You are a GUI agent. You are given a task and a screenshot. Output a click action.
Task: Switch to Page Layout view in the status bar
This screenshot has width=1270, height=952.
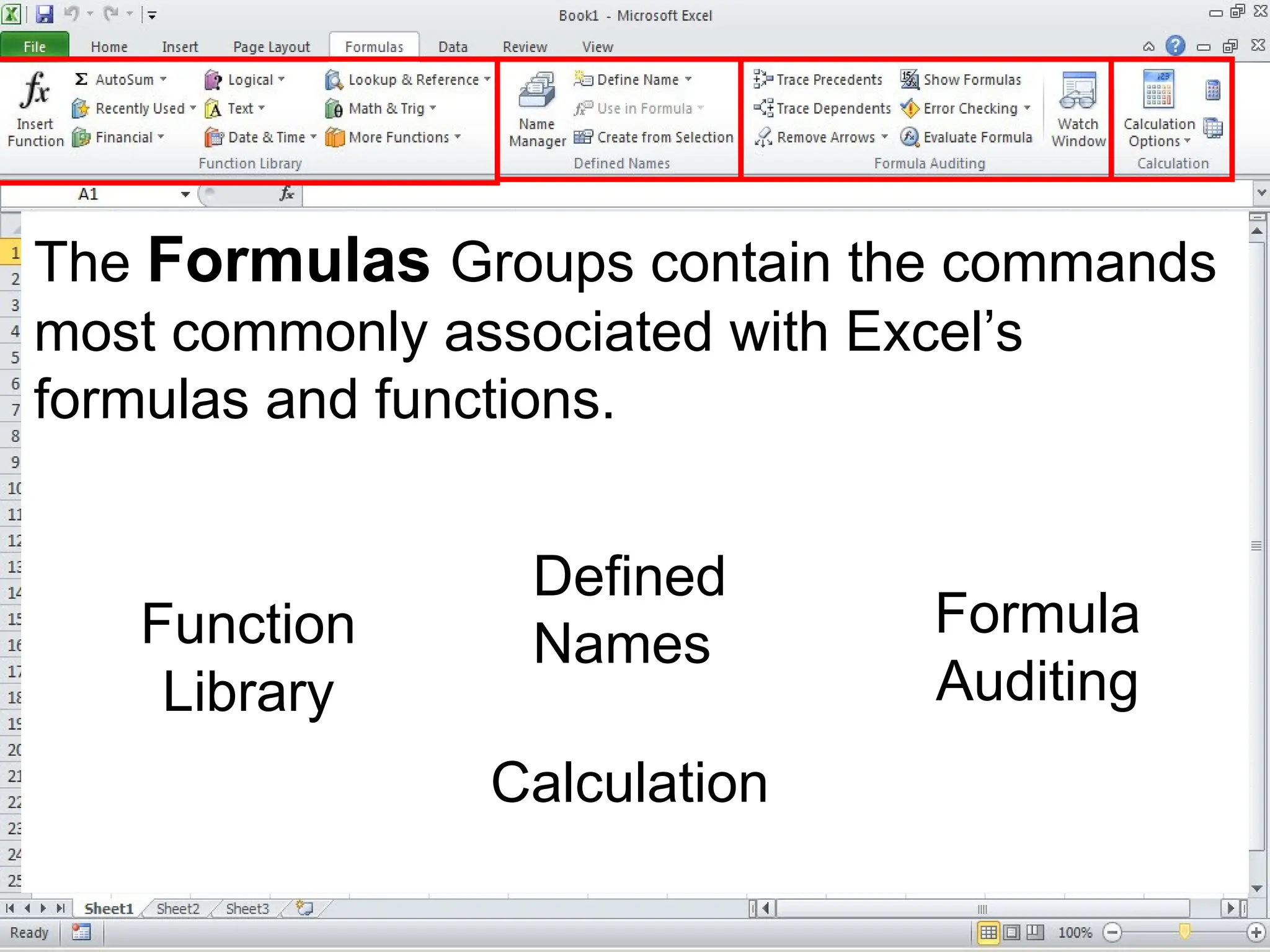pos(1012,932)
